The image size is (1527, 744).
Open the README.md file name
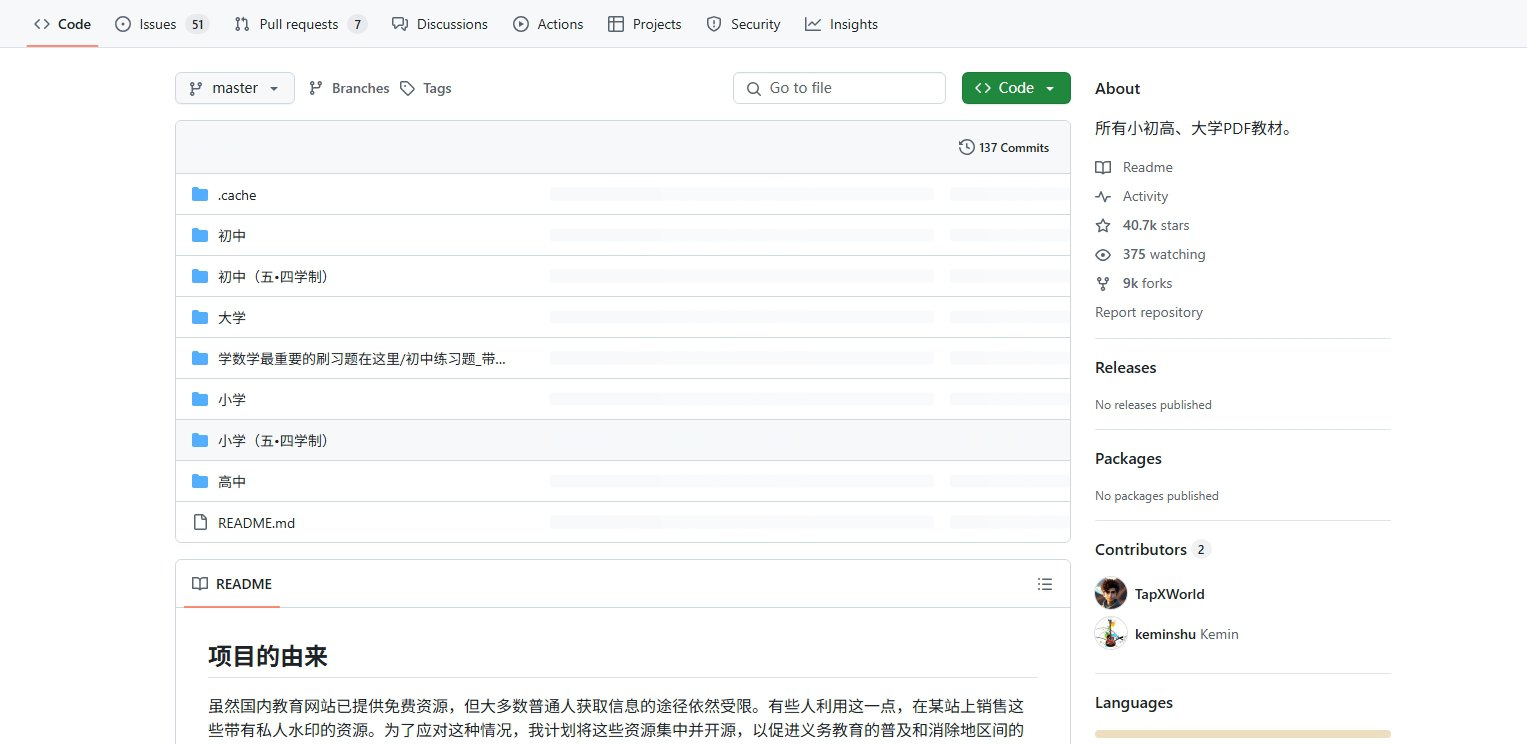[256, 523]
